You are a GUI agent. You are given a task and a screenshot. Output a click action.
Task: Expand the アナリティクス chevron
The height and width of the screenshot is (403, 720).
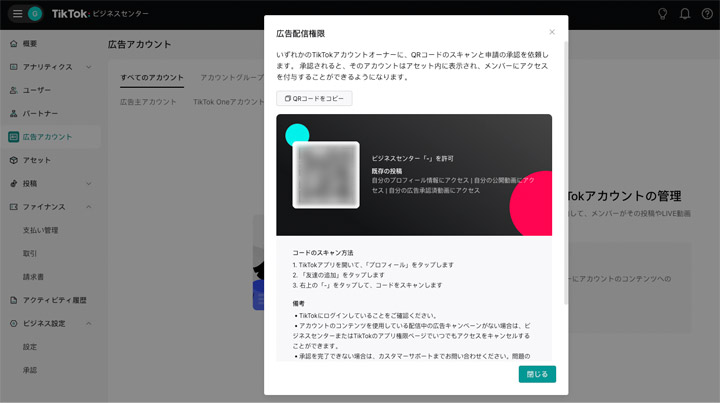[89, 67]
